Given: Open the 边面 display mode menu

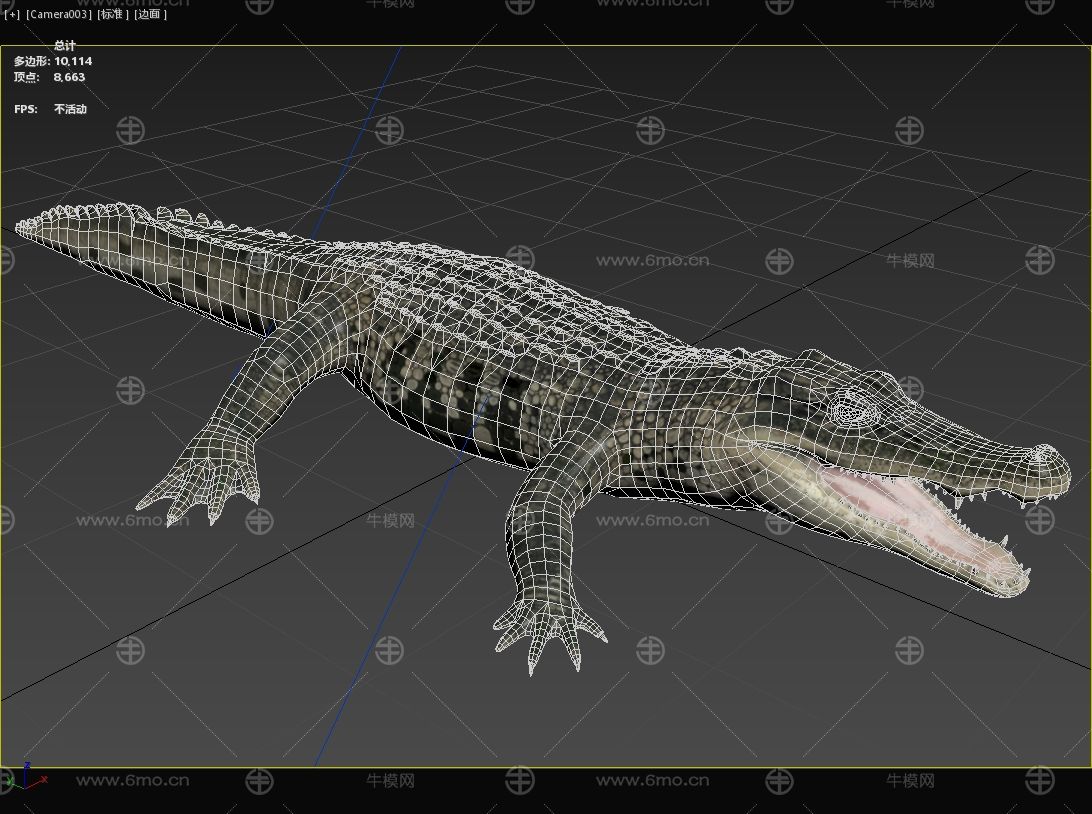Looking at the screenshot, I should pos(150,15).
